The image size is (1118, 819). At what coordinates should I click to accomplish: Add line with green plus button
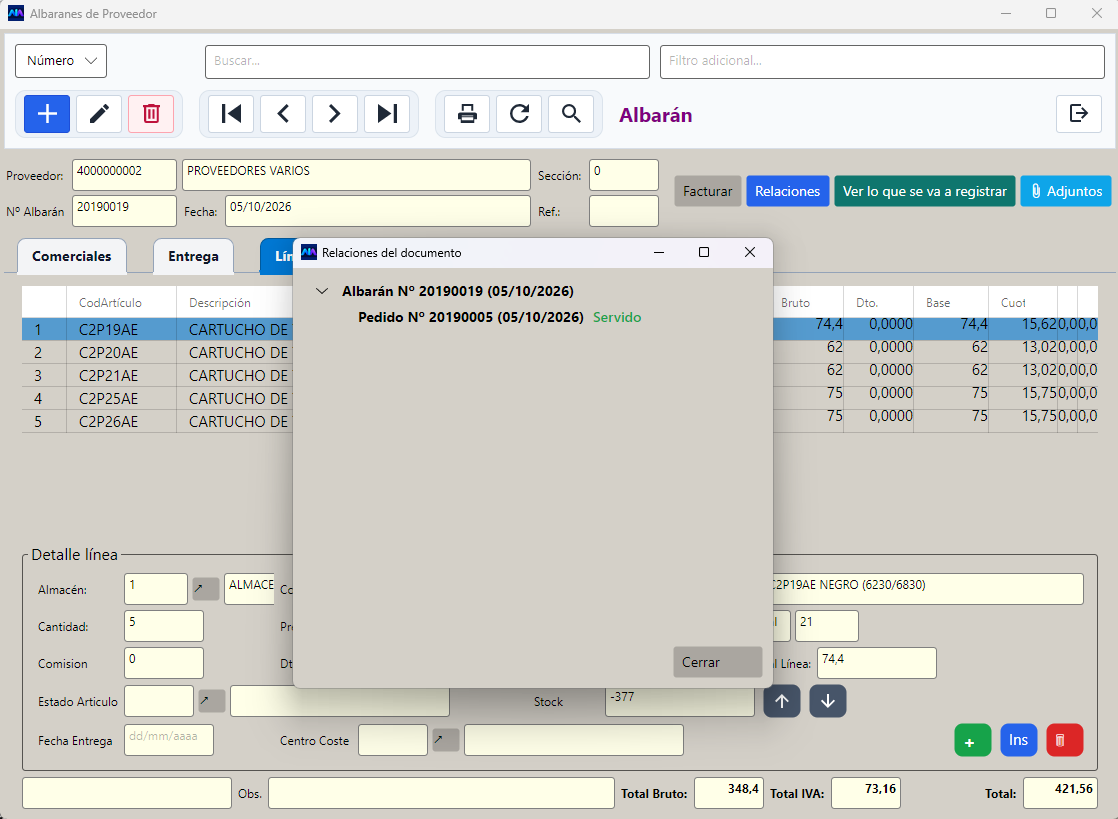point(973,741)
